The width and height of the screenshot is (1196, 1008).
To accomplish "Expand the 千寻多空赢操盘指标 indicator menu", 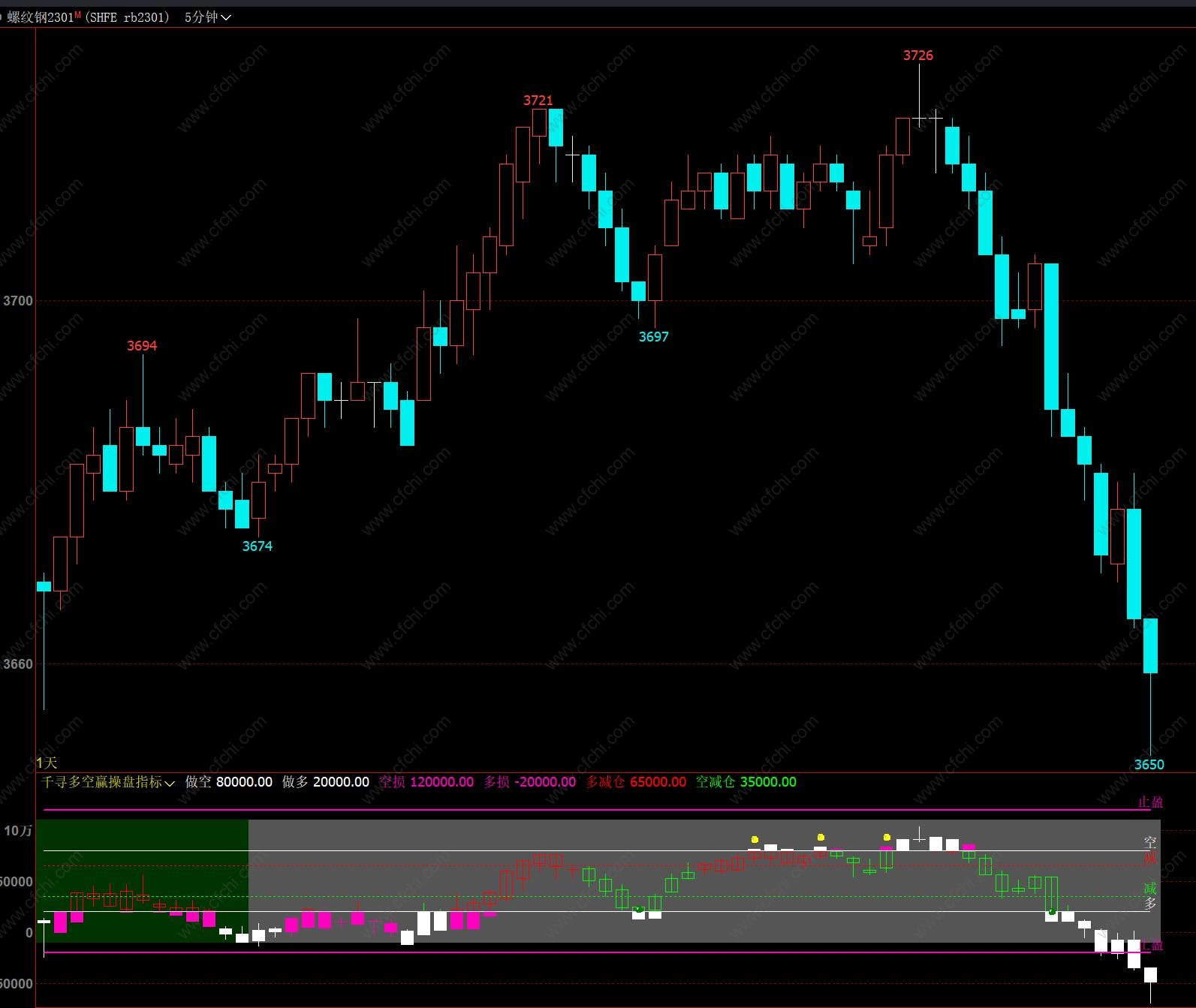I will [108, 782].
